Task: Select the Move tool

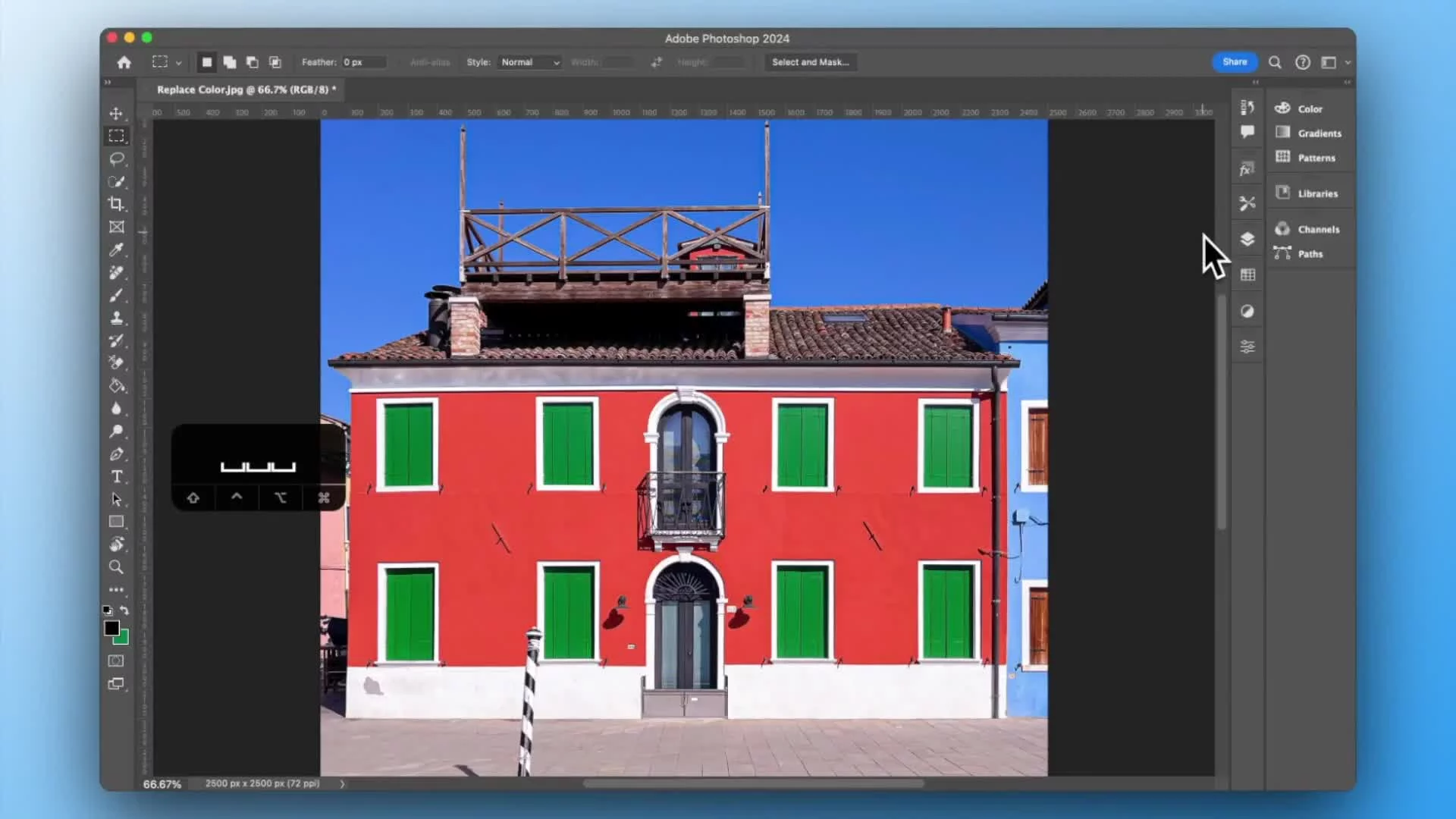Action: (x=116, y=113)
